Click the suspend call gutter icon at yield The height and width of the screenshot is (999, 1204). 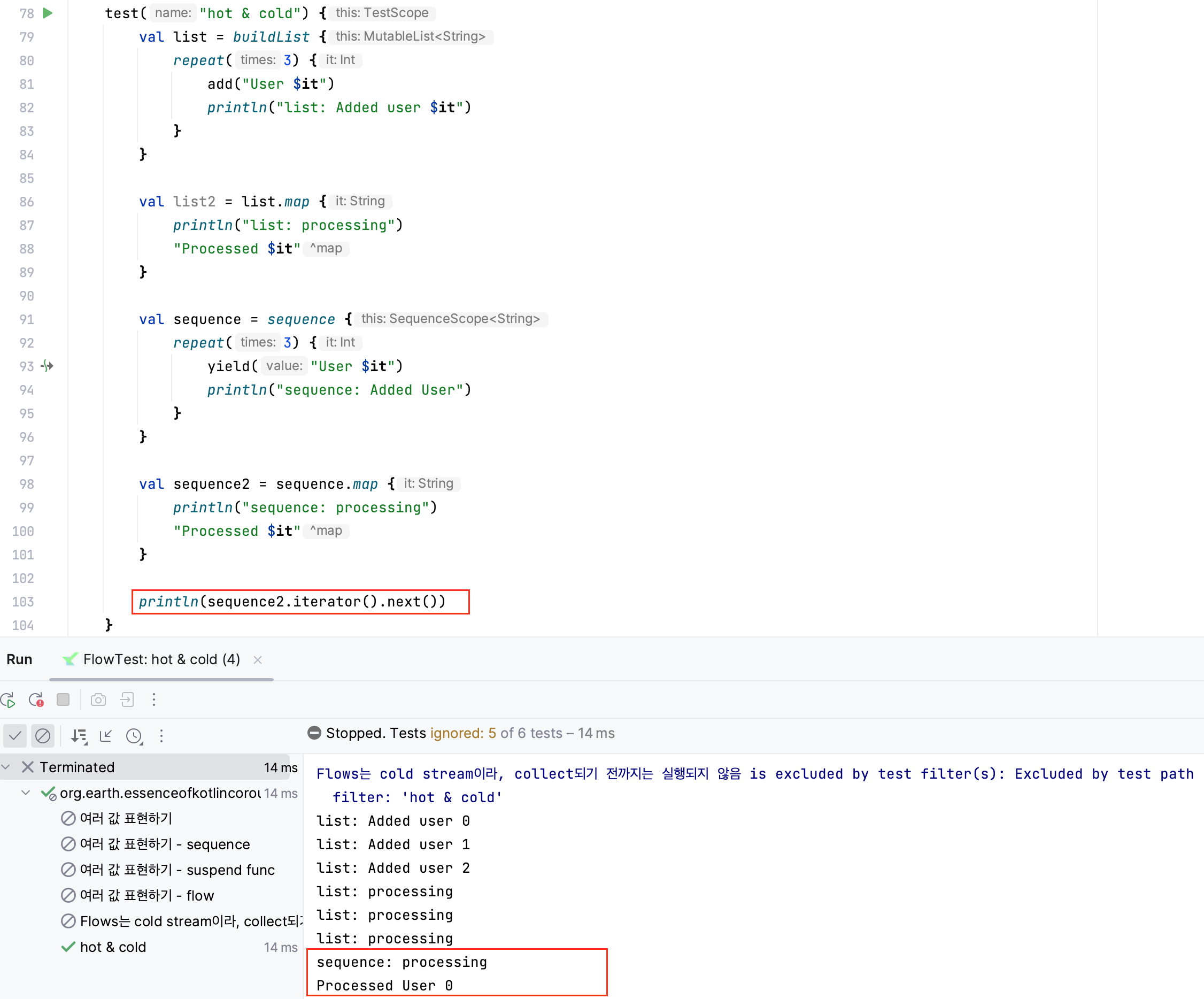click(x=48, y=366)
